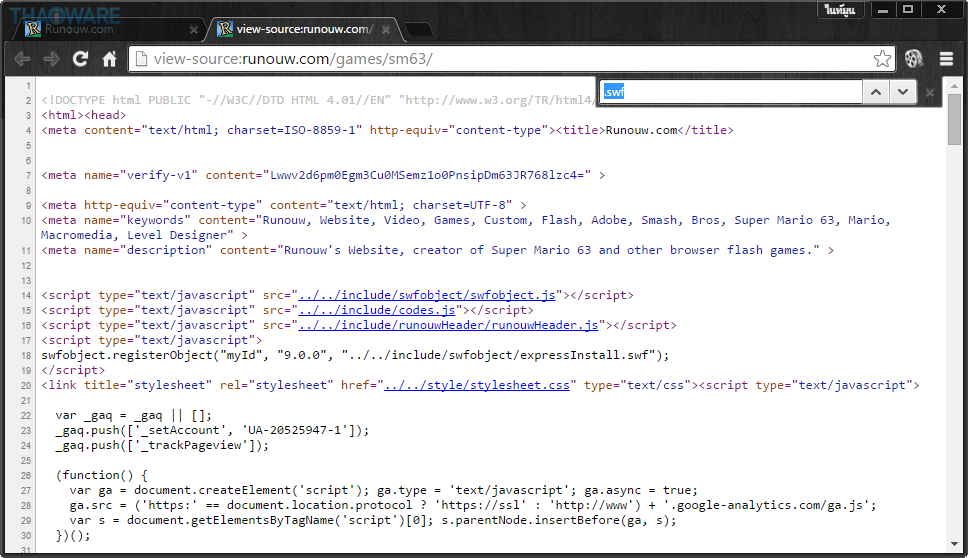Click the page icon in address bar
This screenshot has width=968, height=558.
click(141, 59)
